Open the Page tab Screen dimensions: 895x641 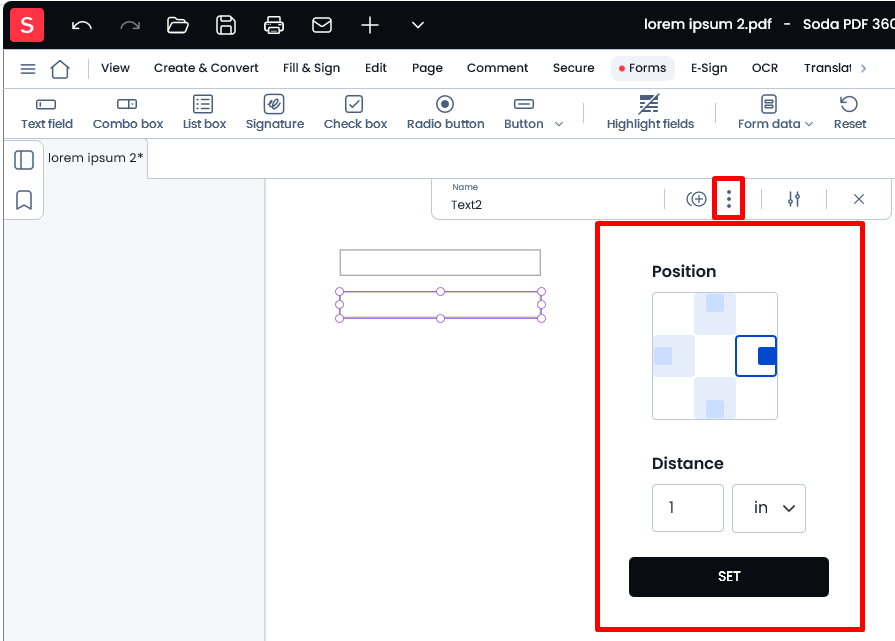[427, 68]
